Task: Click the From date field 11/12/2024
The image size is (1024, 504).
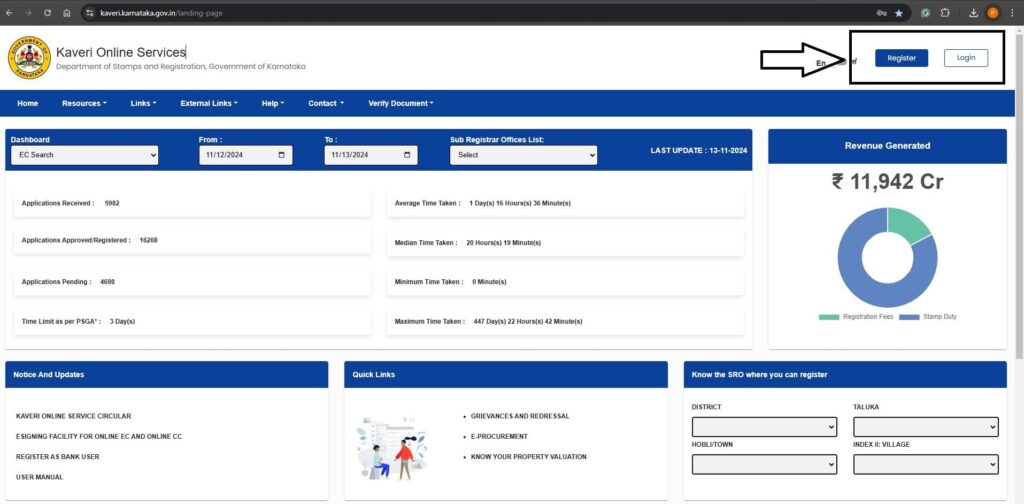Action: 246,155
